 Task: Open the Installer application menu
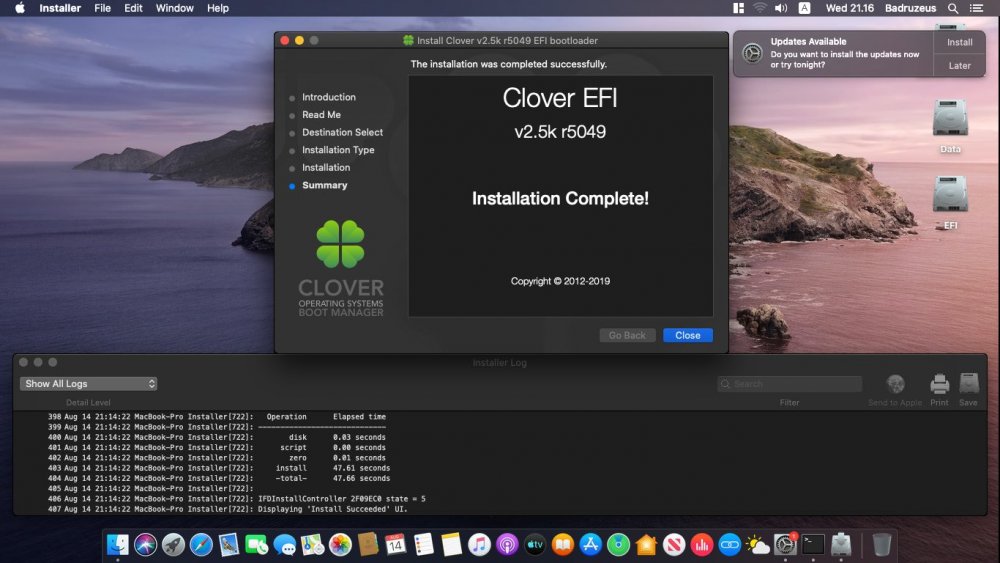click(x=60, y=8)
